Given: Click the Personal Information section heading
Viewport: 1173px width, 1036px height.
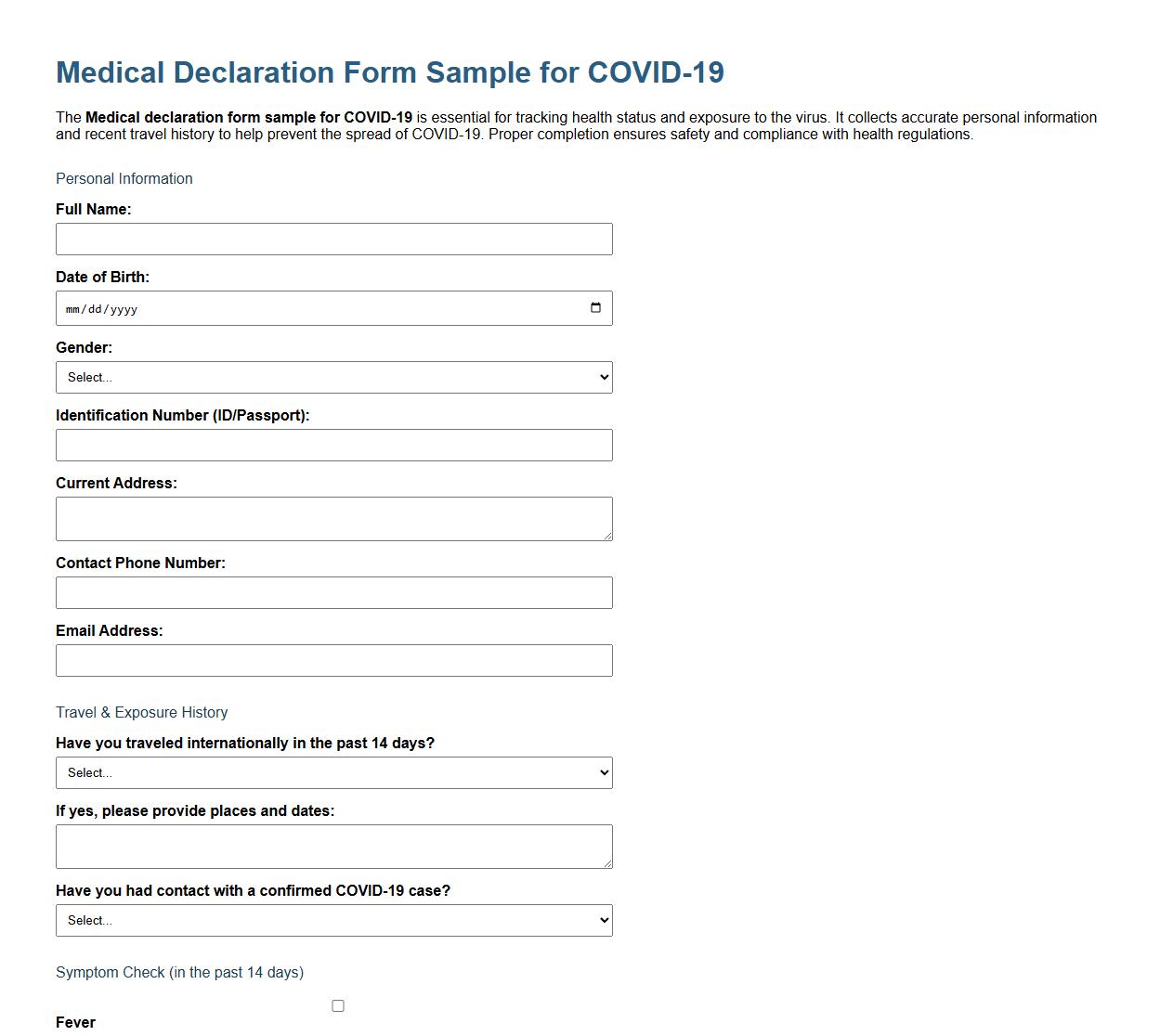Looking at the screenshot, I should click(x=124, y=178).
